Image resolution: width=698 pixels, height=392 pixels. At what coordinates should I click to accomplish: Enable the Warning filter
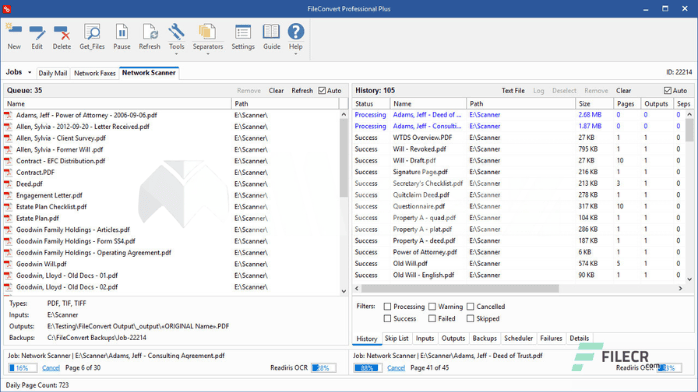[432, 307]
